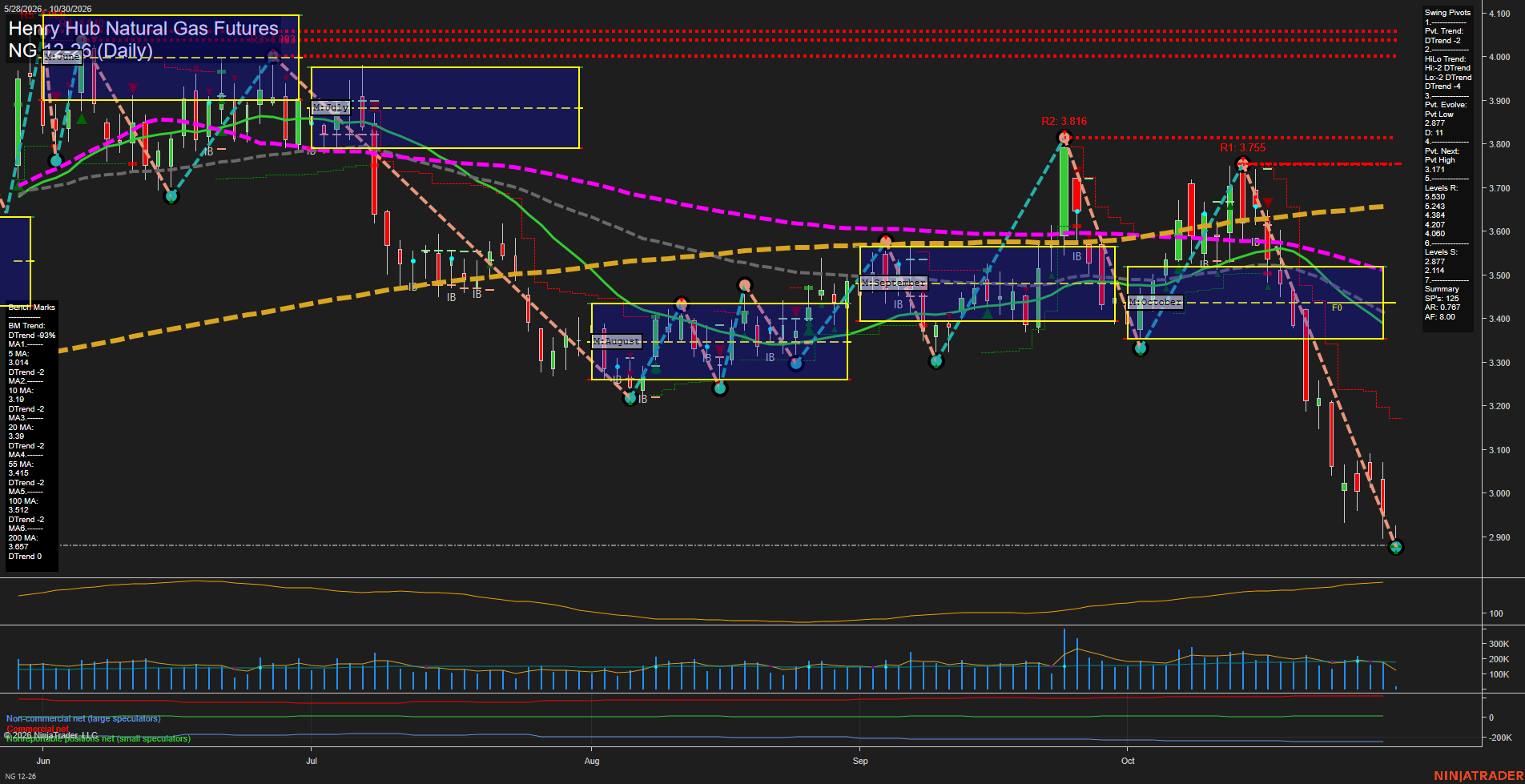Click the Oct label on the time axis
This screenshot has width=1525, height=784.
pos(1128,761)
